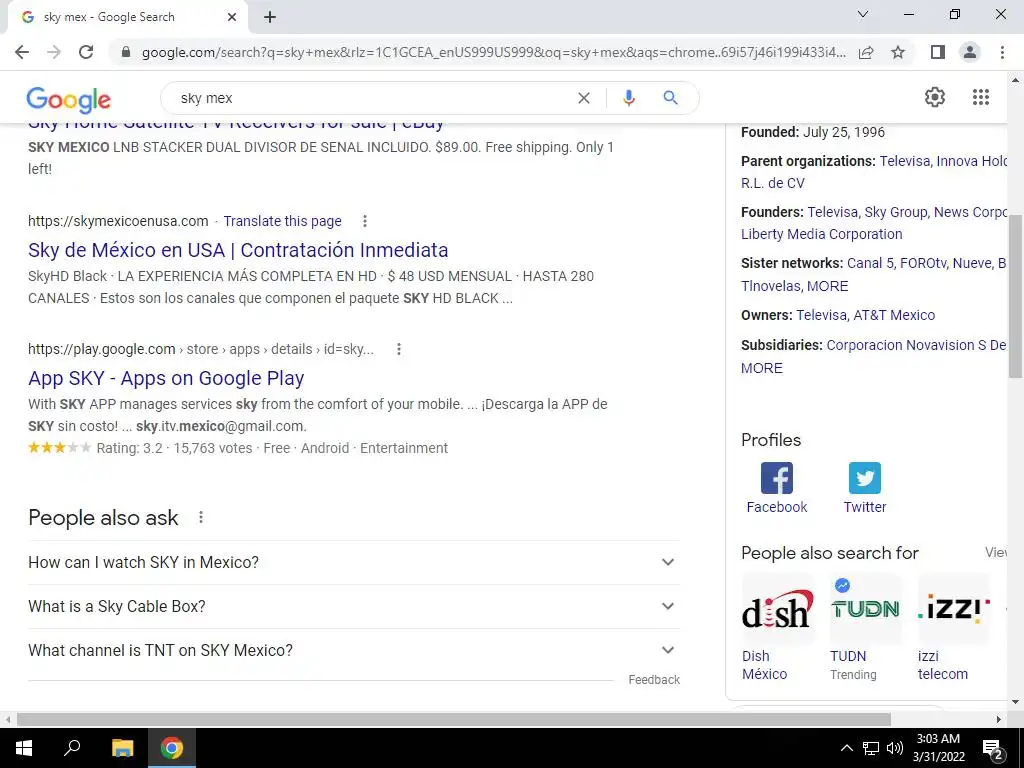
Task: Open a new tab with the plus icon
Action: click(x=270, y=17)
